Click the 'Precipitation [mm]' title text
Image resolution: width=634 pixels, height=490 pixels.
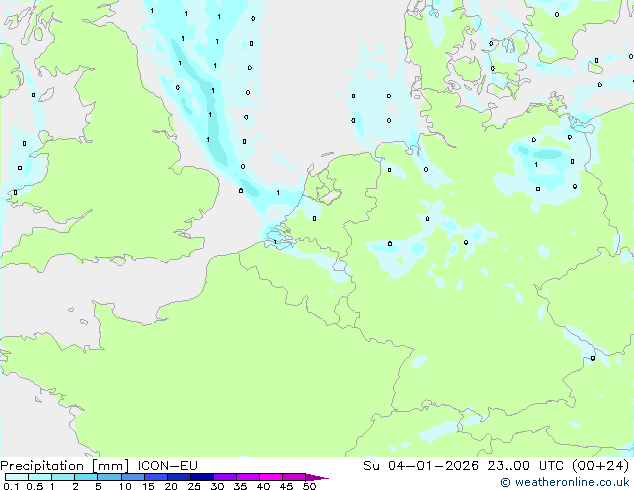pos(64,466)
